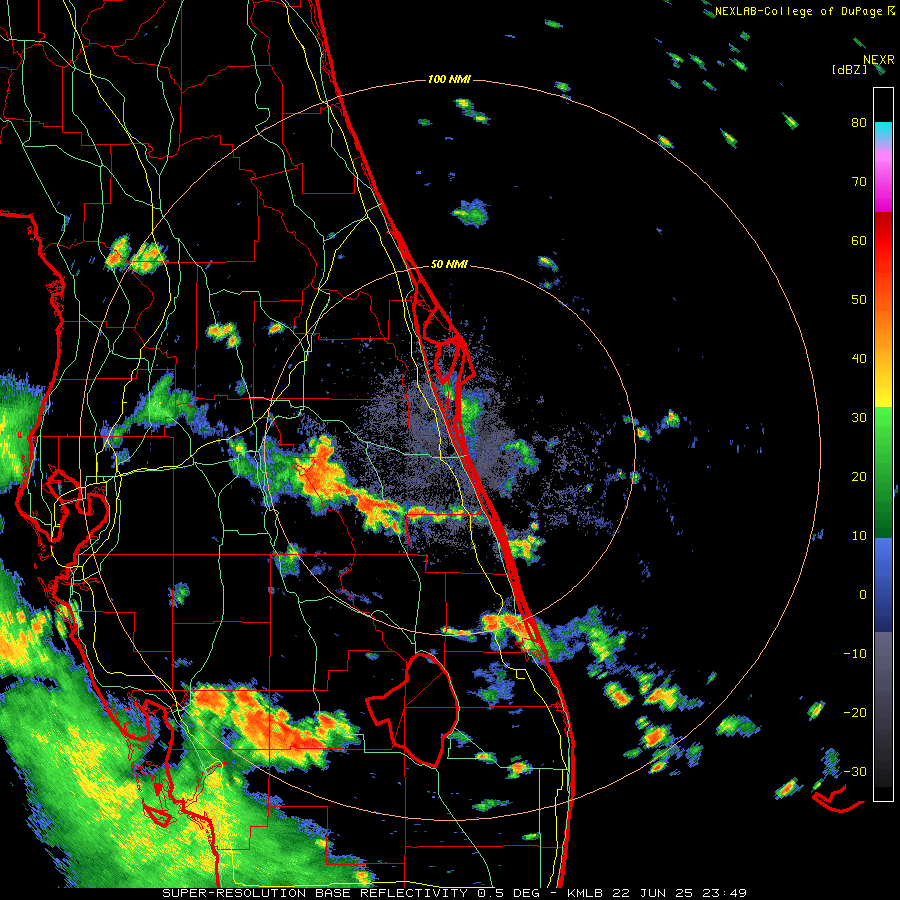
Task: Click the 40 value on dBZ scale
Action: click(859, 359)
